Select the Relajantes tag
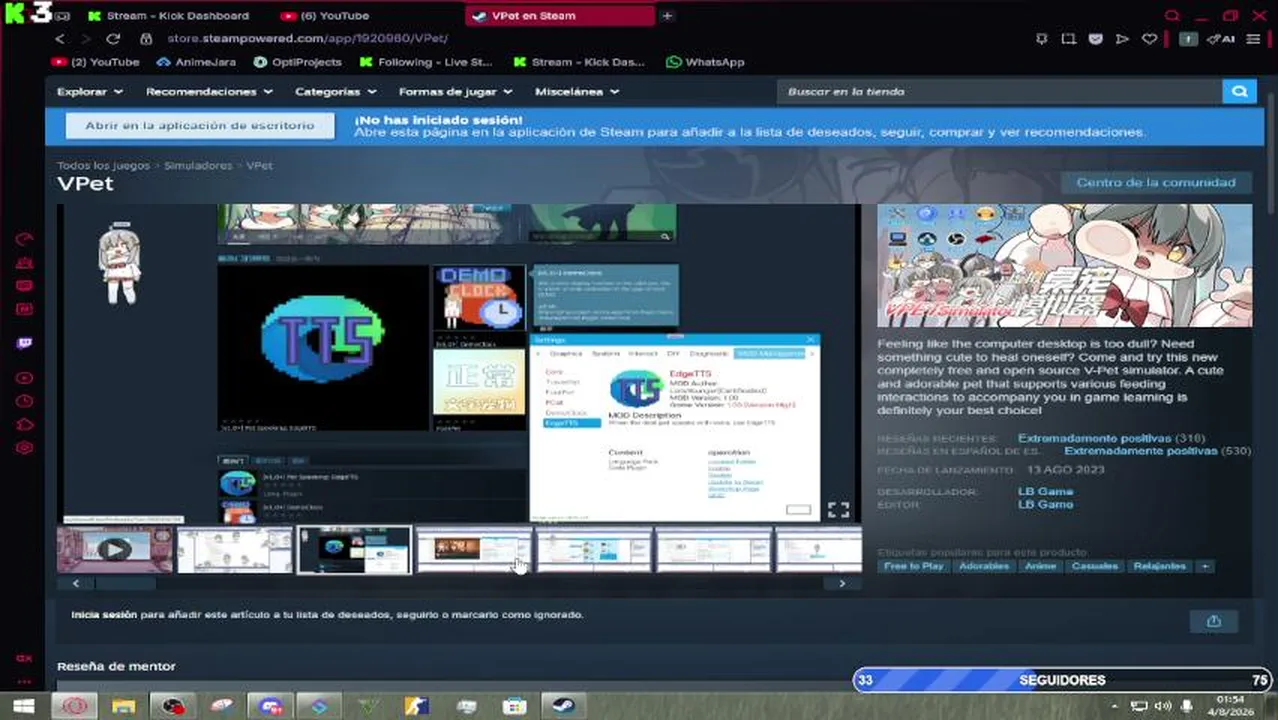Screen dimensions: 1278x720 pos(1159,566)
